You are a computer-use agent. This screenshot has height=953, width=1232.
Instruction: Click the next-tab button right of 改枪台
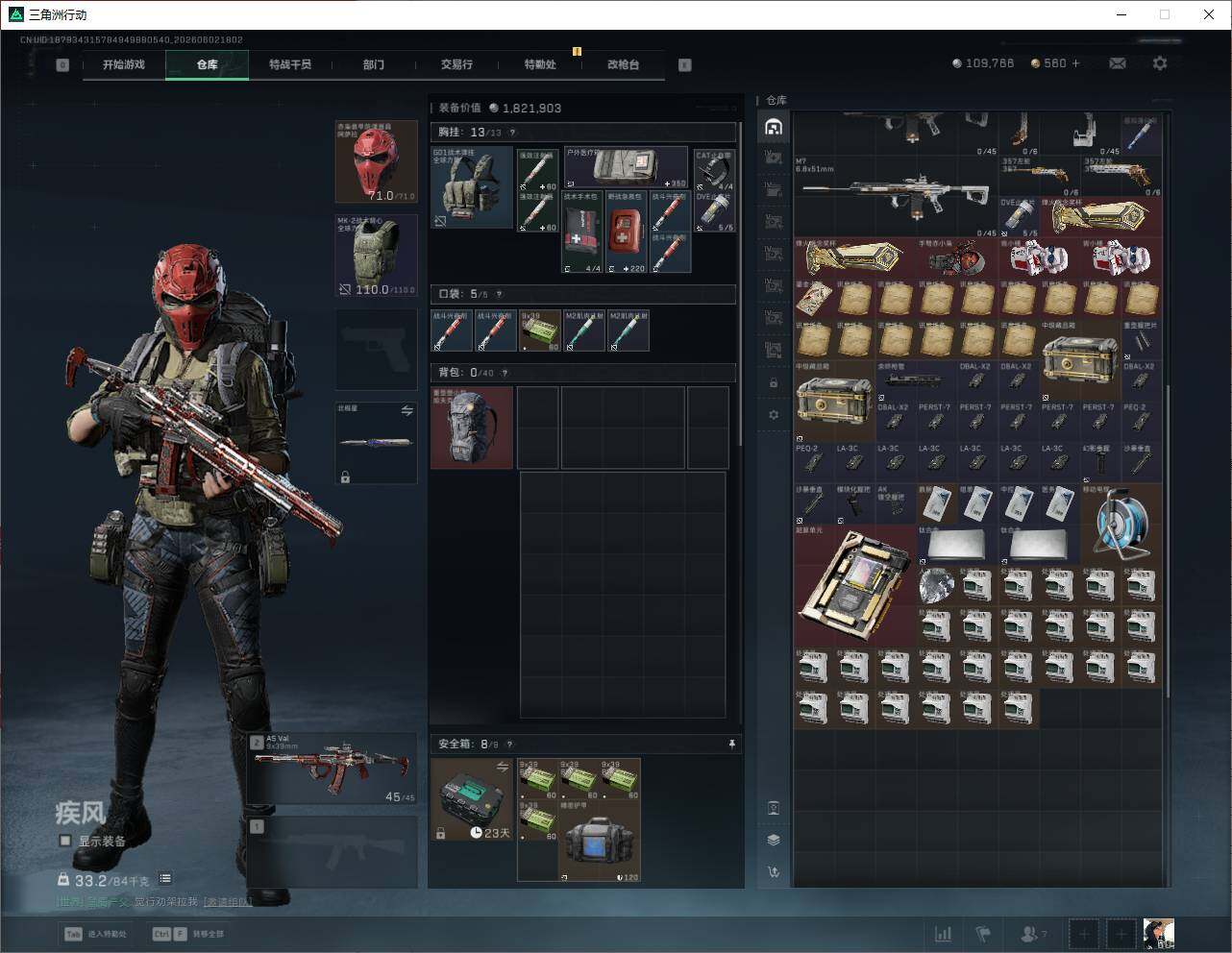point(684,65)
